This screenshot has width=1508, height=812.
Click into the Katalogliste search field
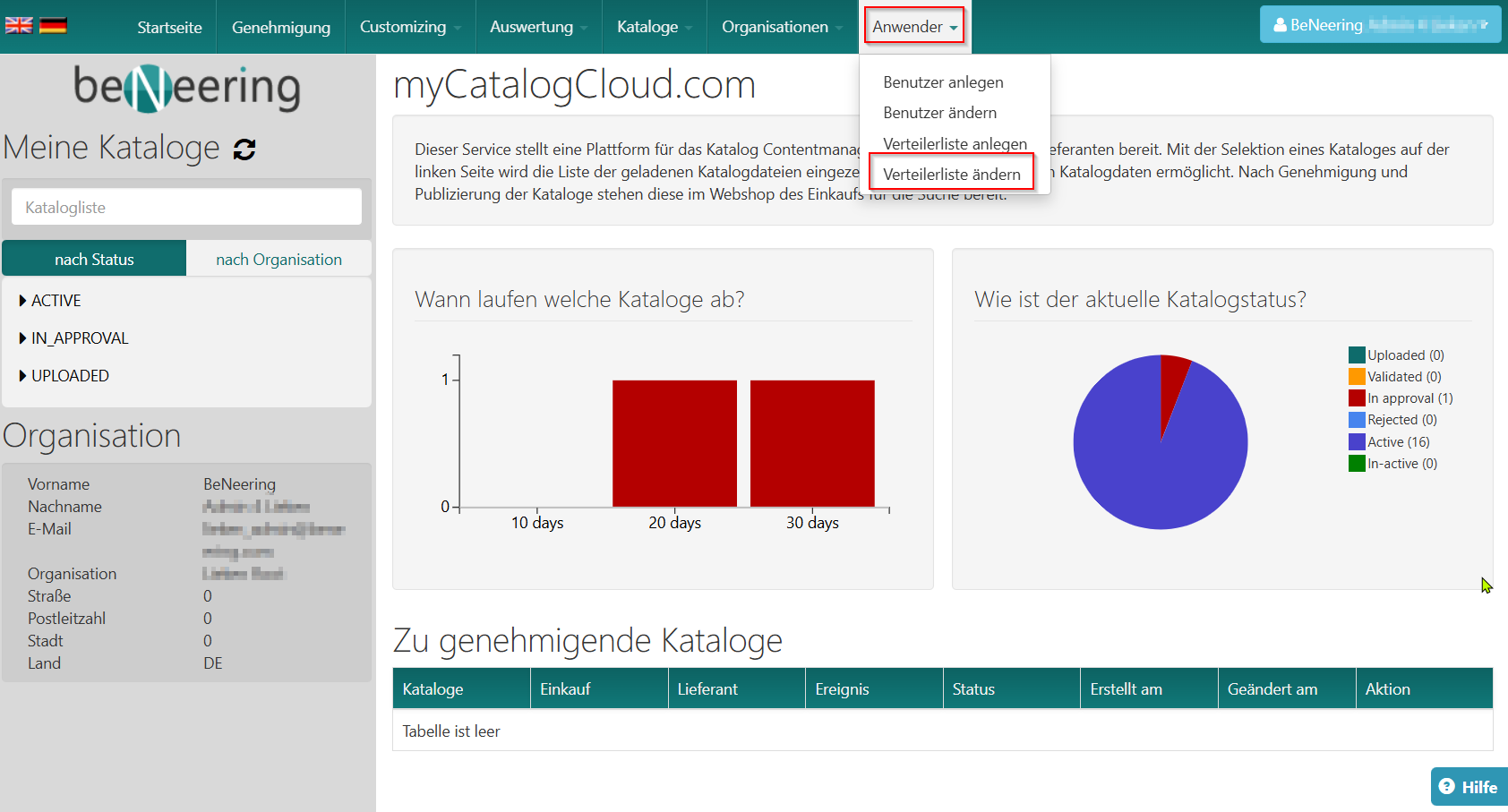186,208
